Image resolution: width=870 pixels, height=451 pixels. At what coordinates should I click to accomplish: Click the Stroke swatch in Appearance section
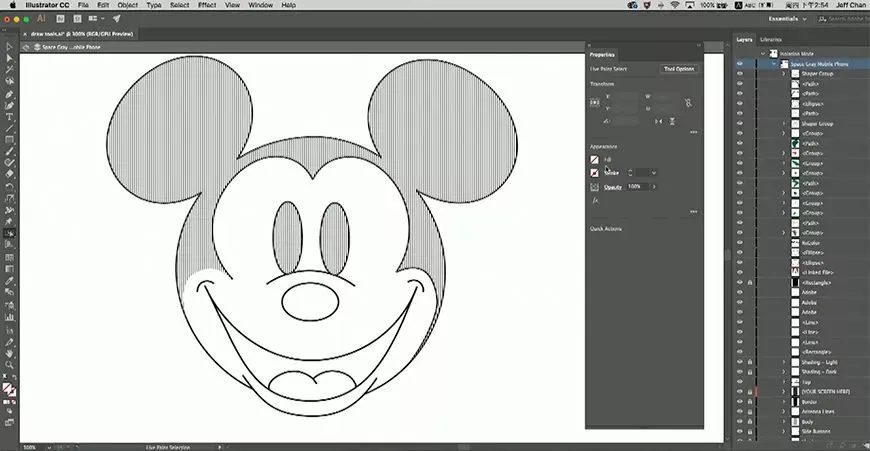point(594,173)
